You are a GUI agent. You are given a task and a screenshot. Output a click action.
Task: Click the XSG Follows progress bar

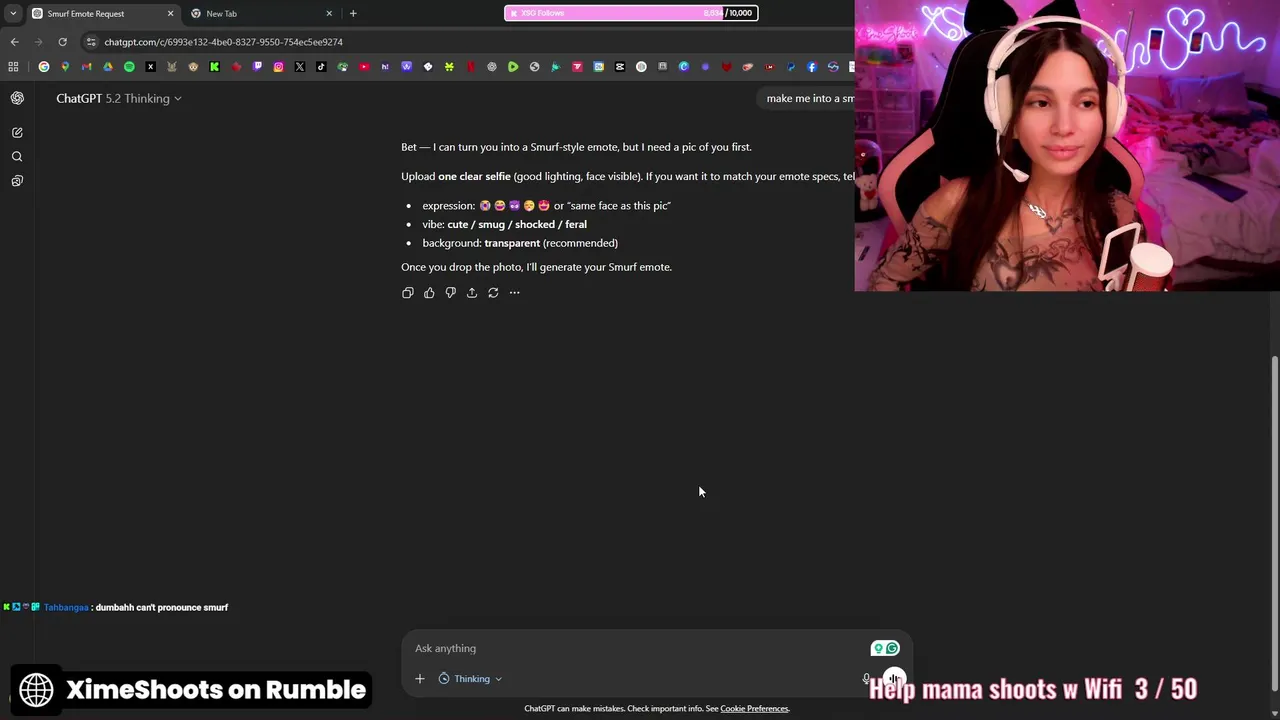coord(631,13)
